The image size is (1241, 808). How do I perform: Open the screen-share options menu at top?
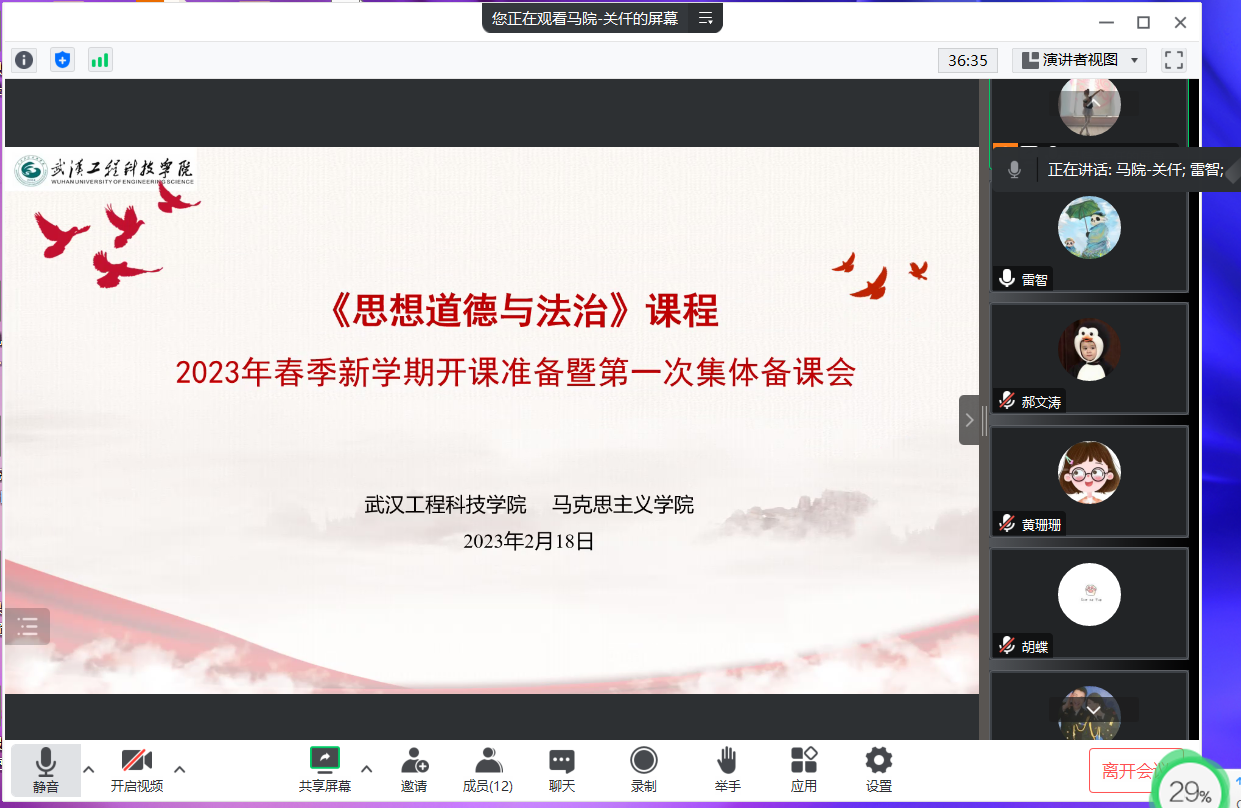tap(705, 18)
